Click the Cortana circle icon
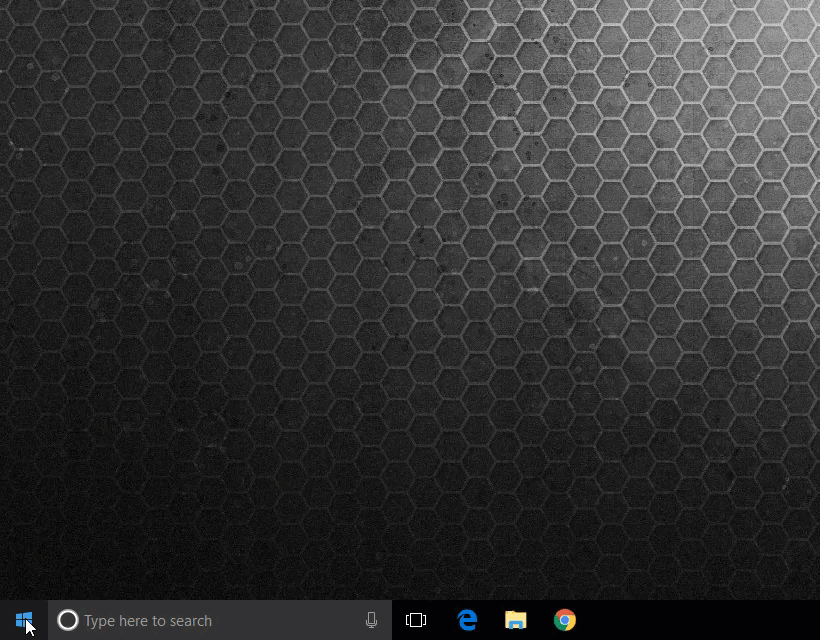Image resolution: width=820 pixels, height=640 pixels. (68, 620)
